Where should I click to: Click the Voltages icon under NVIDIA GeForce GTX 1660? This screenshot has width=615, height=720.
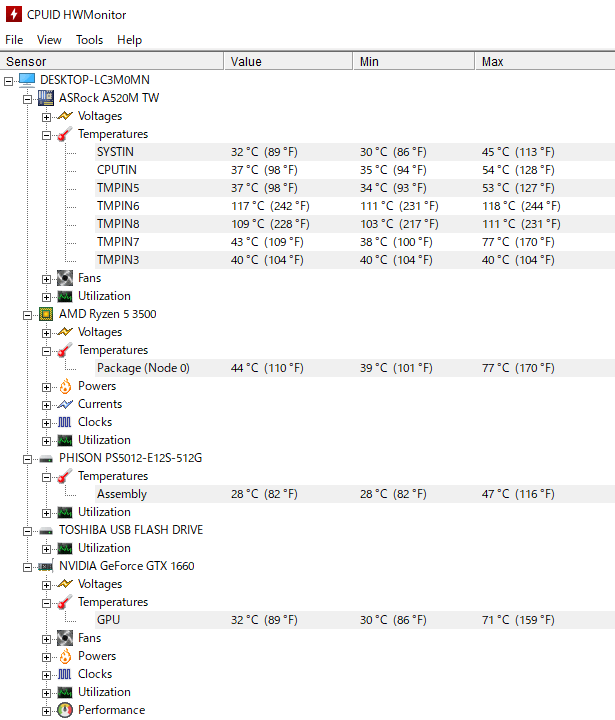click(x=65, y=584)
